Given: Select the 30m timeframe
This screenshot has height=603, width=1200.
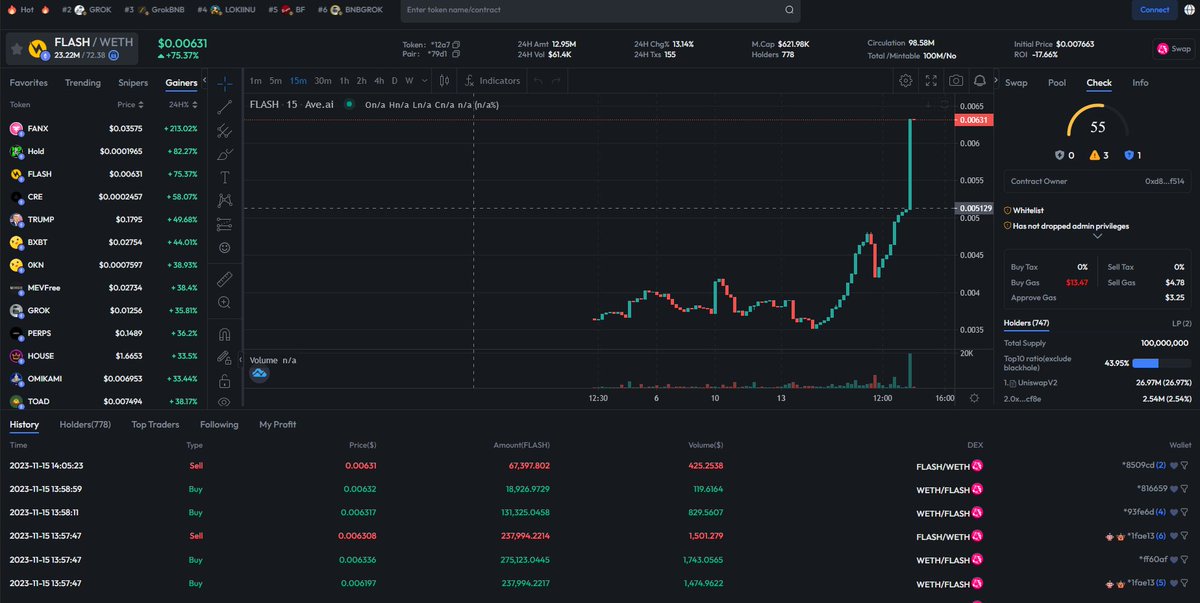Looking at the screenshot, I should [322, 80].
